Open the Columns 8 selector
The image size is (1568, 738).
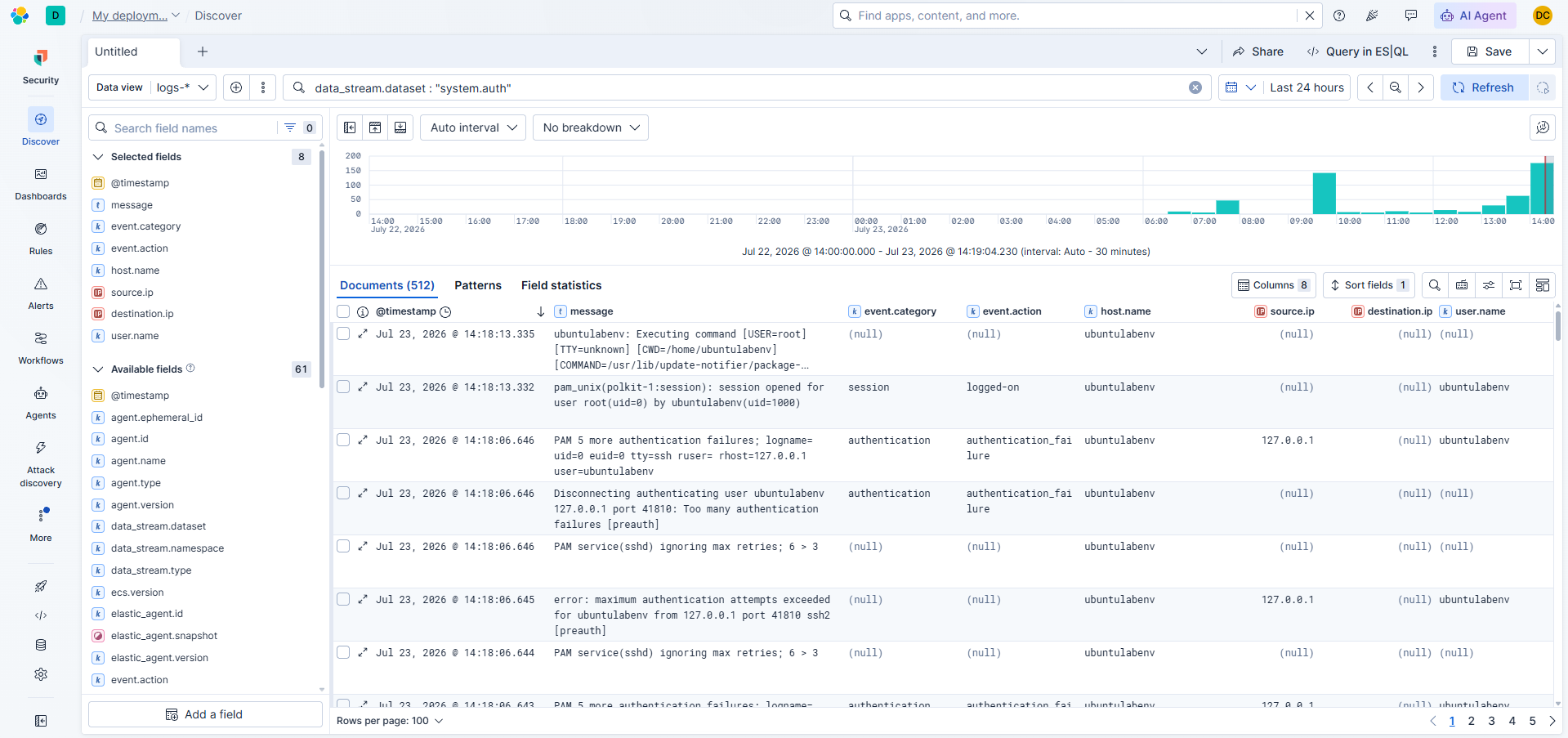click(x=1274, y=285)
